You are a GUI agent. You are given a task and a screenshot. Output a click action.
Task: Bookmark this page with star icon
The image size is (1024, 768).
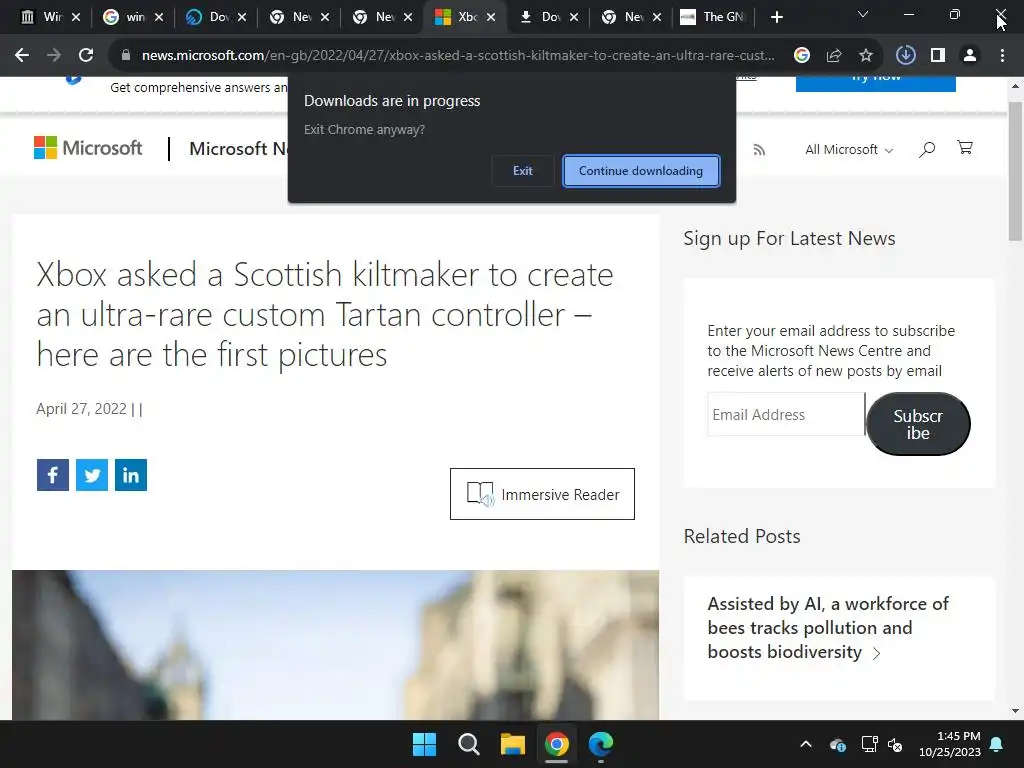point(865,56)
